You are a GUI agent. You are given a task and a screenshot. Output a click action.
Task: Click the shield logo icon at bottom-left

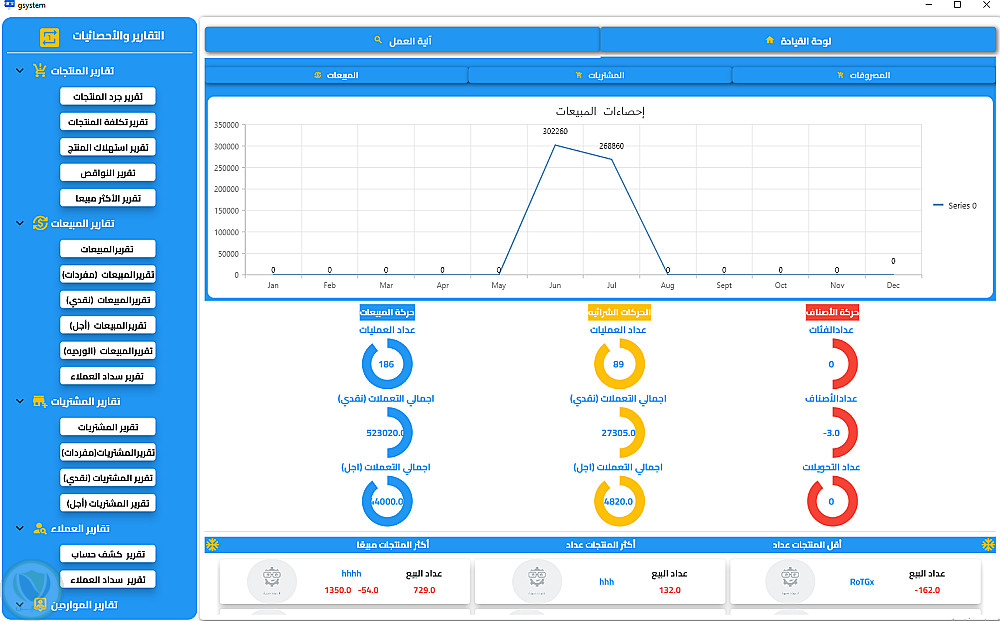pos(31,590)
